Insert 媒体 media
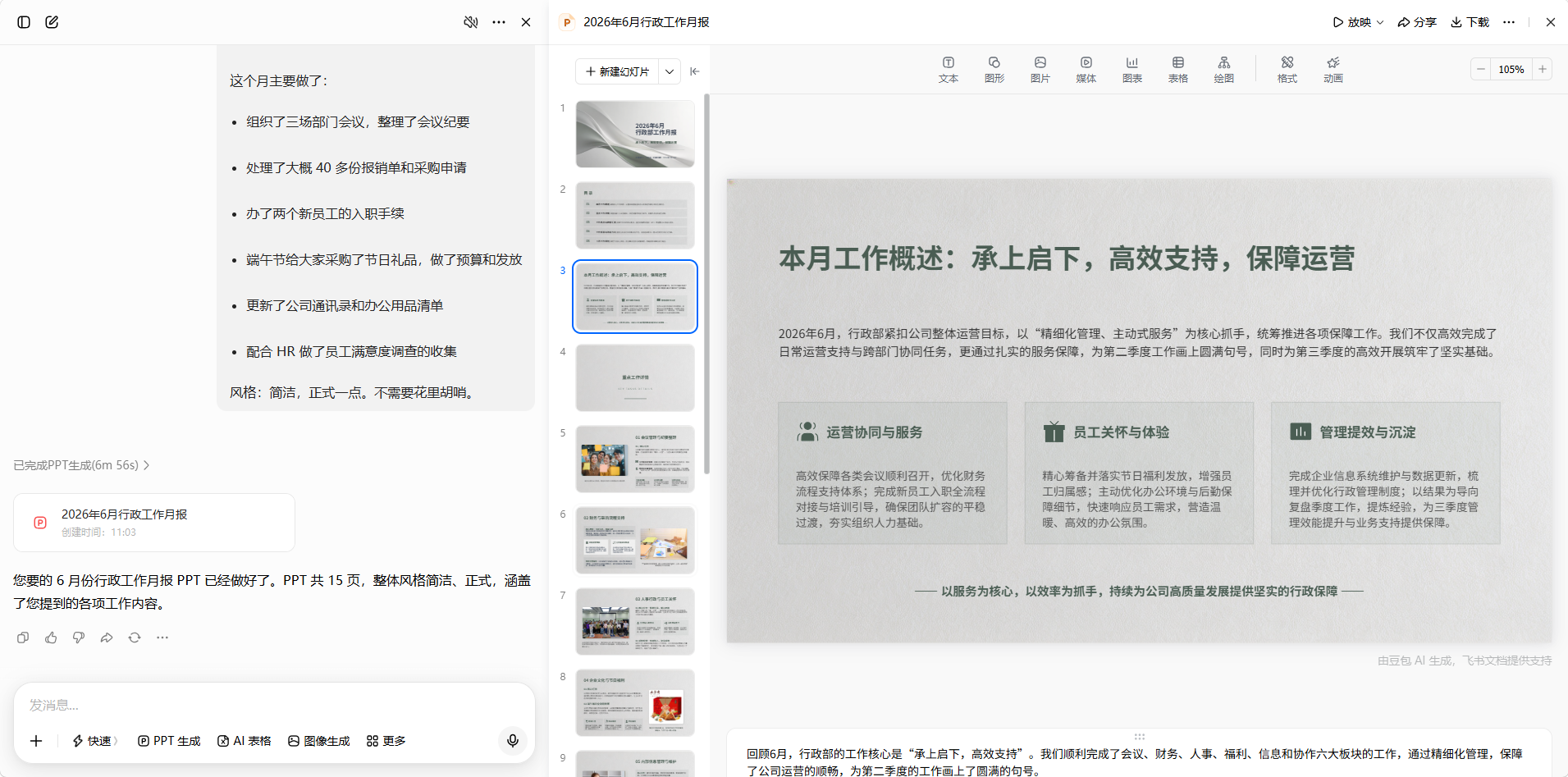Screen dimensions: 1568x777 [1086, 70]
